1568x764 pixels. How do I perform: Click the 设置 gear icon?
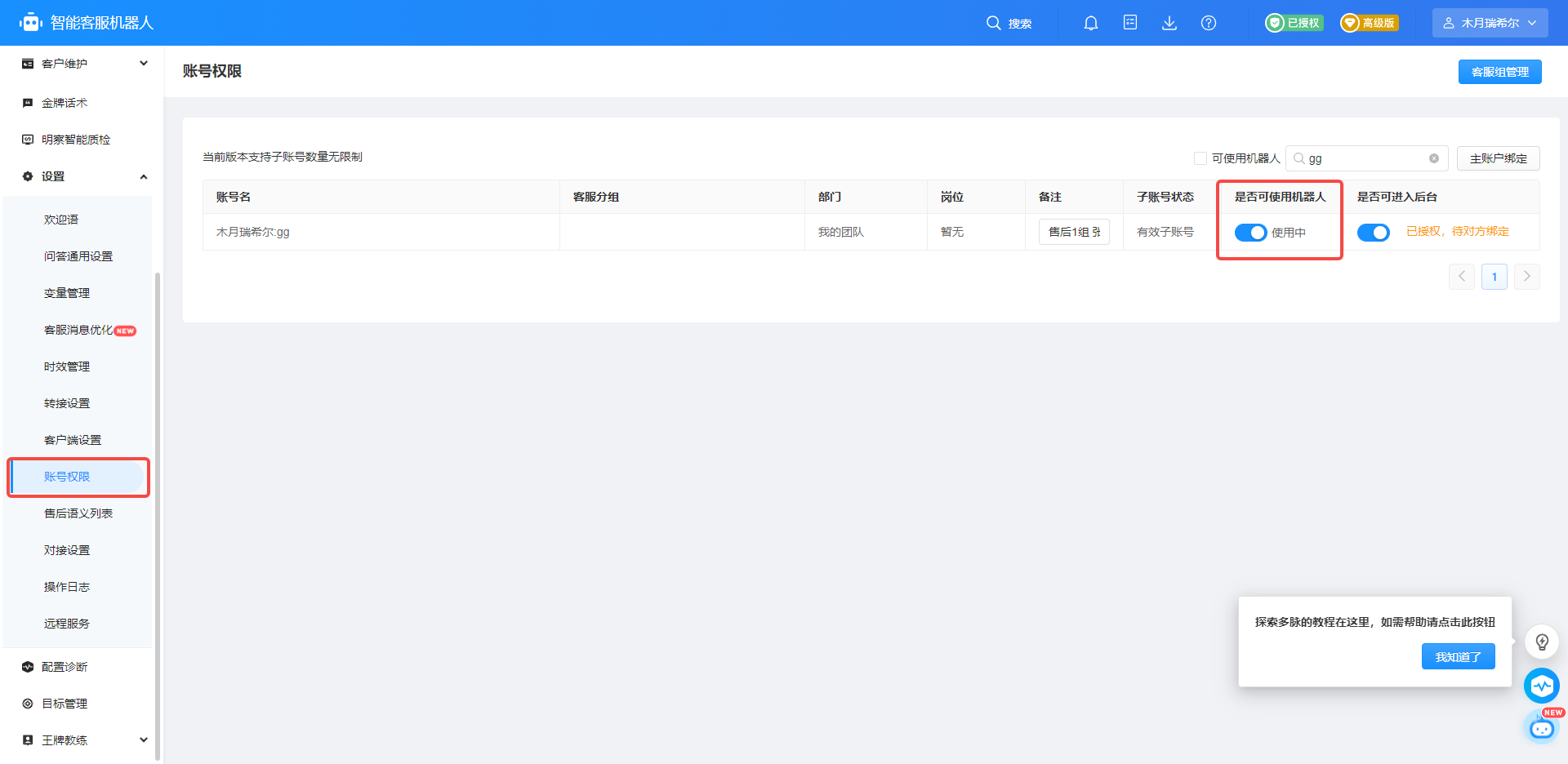pos(28,176)
